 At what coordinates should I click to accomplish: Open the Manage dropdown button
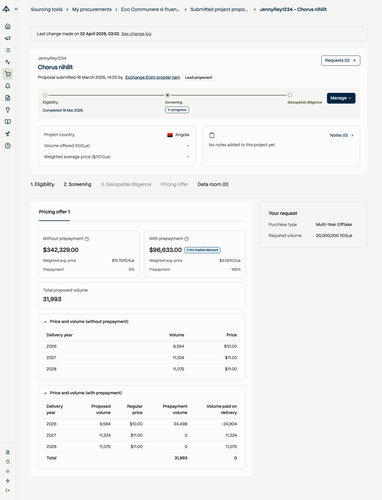[x=341, y=98]
